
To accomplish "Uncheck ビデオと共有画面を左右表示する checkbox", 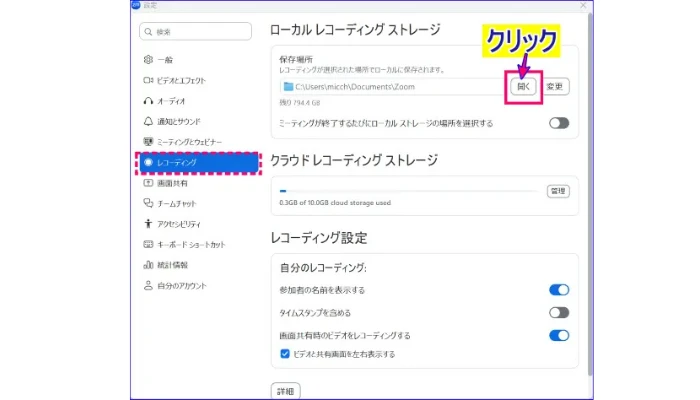I will [285, 354].
